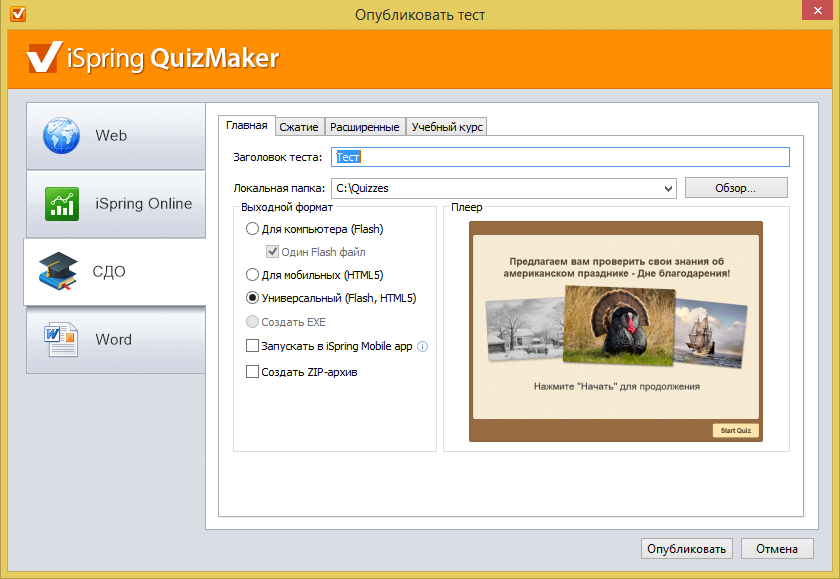Enable Запускать в iSpring Mobile app checkbox
This screenshot has width=840, height=579.
tap(252, 346)
